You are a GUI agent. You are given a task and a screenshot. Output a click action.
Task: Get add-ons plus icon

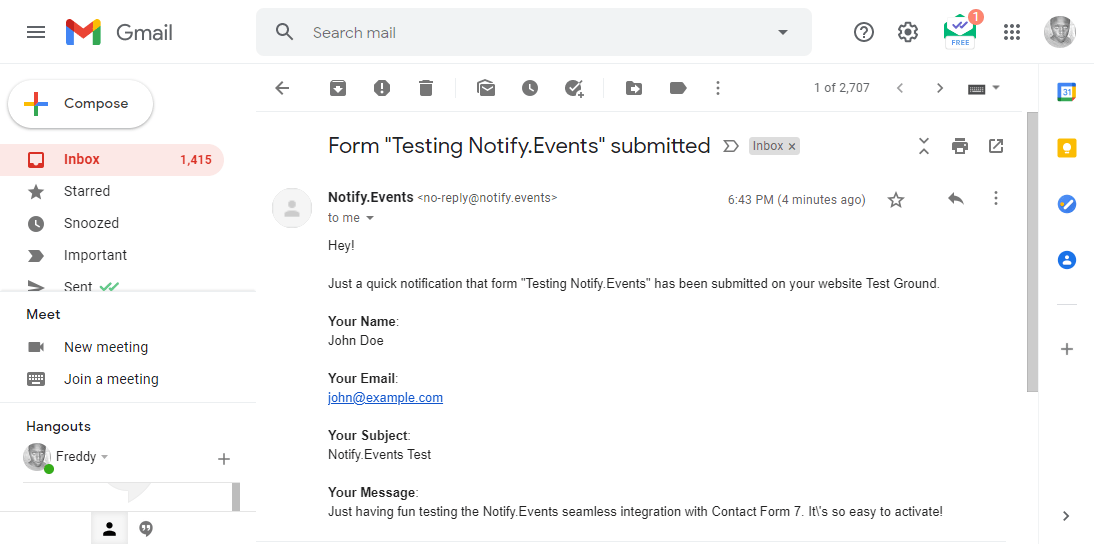pos(1066,349)
